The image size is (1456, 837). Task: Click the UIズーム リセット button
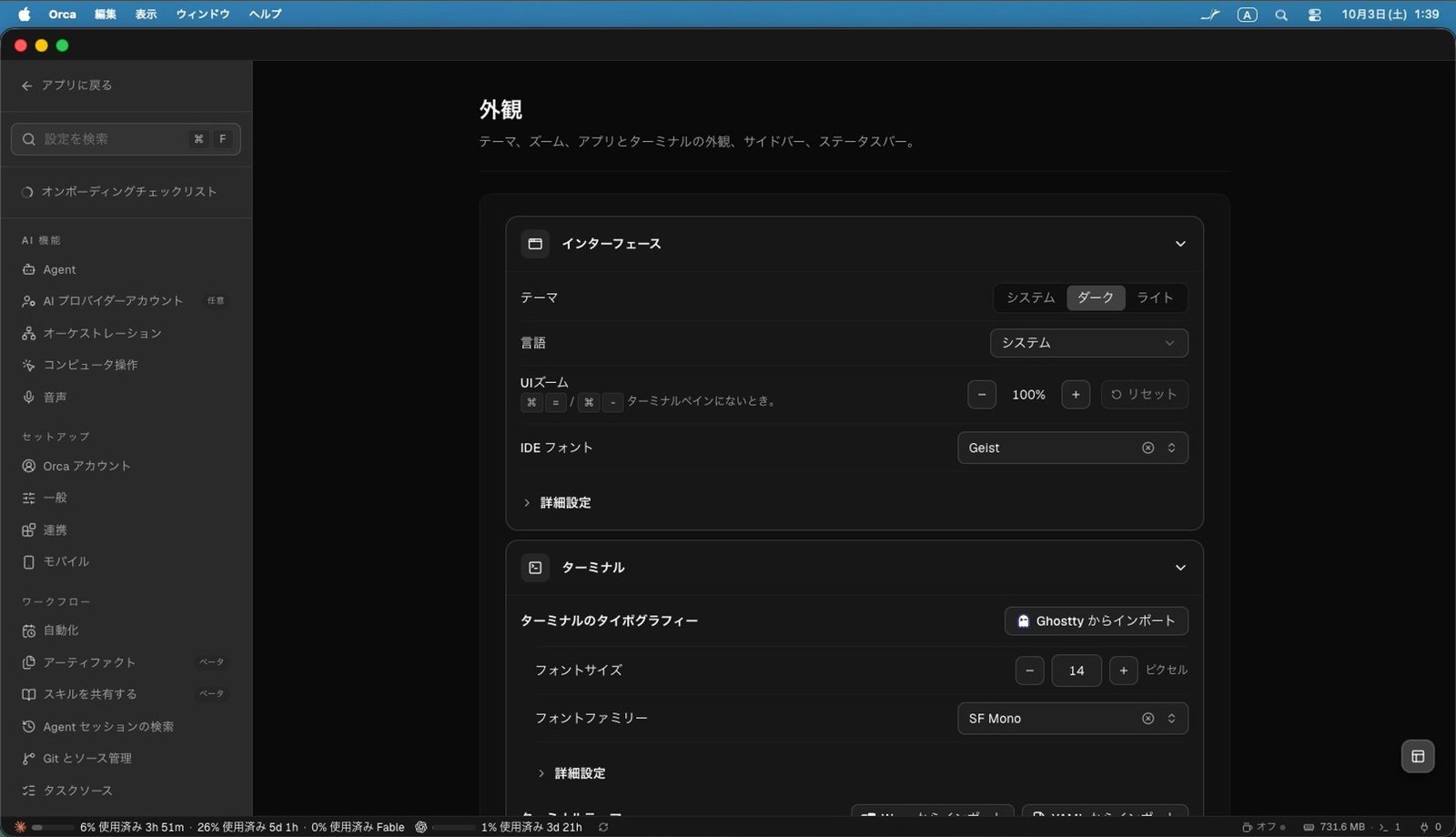click(x=1144, y=394)
